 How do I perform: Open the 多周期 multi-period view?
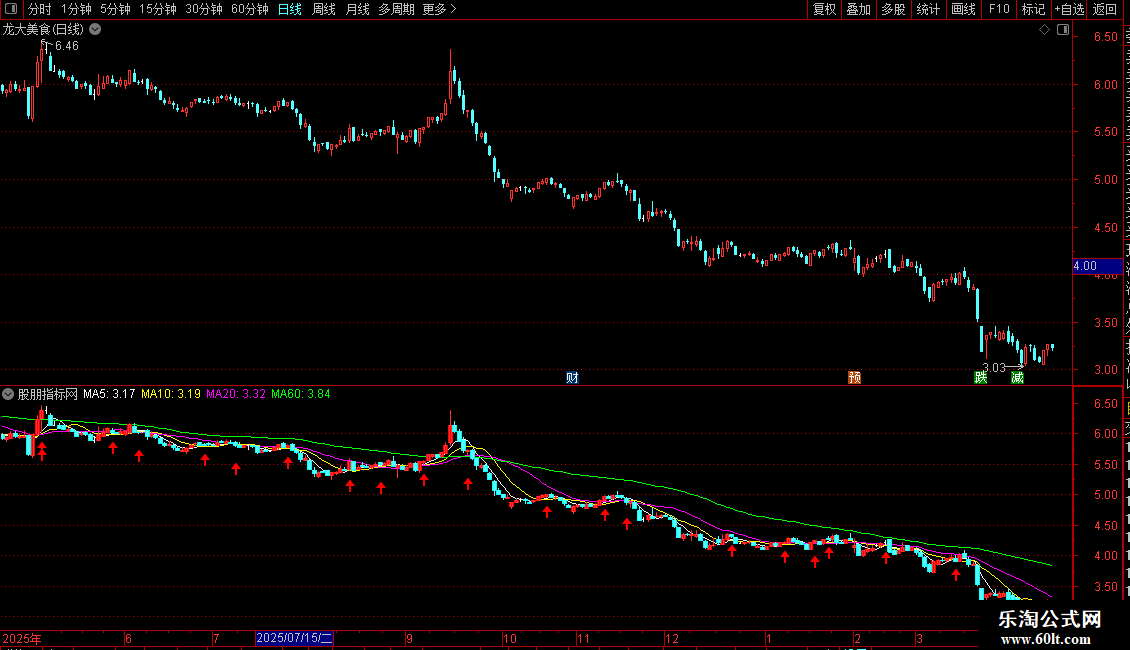(x=396, y=9)
